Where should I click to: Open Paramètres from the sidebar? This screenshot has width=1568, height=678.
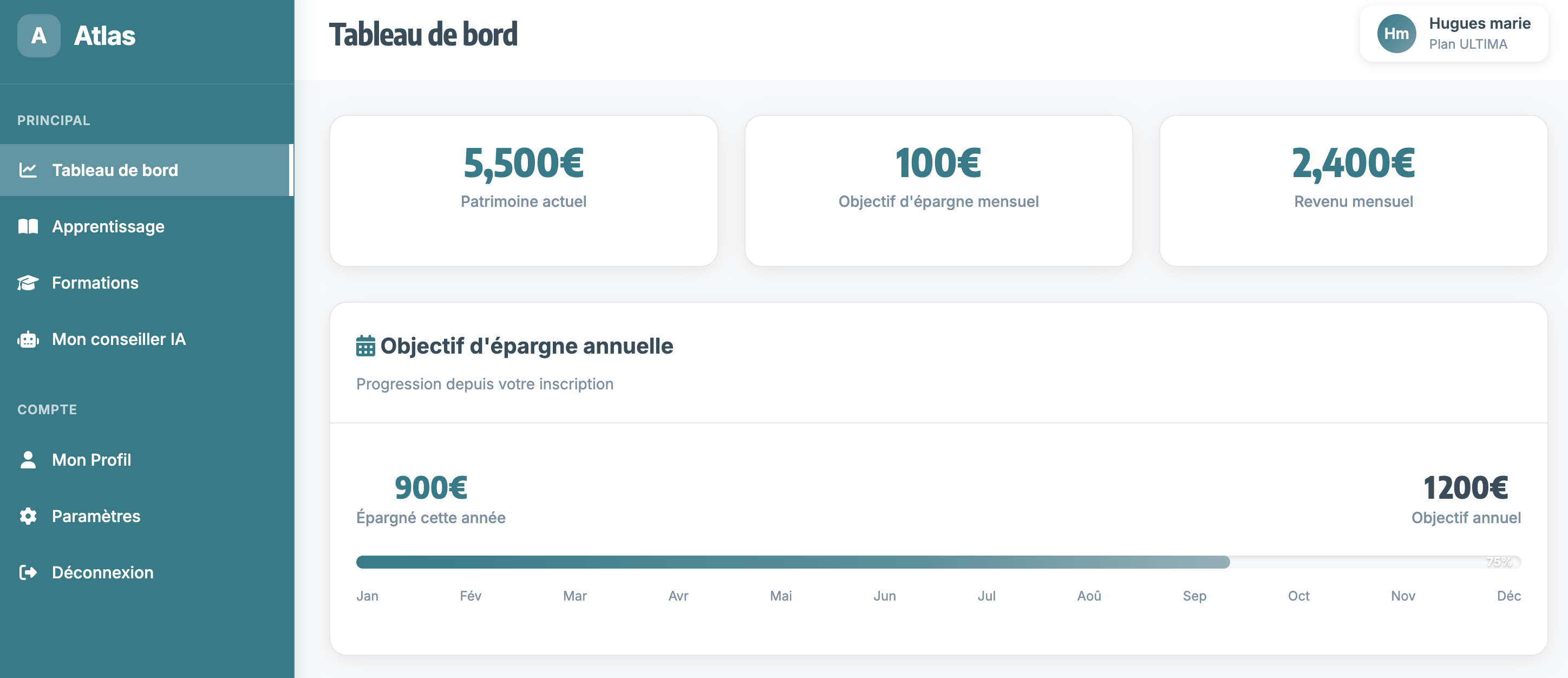[x=96, y=516]
